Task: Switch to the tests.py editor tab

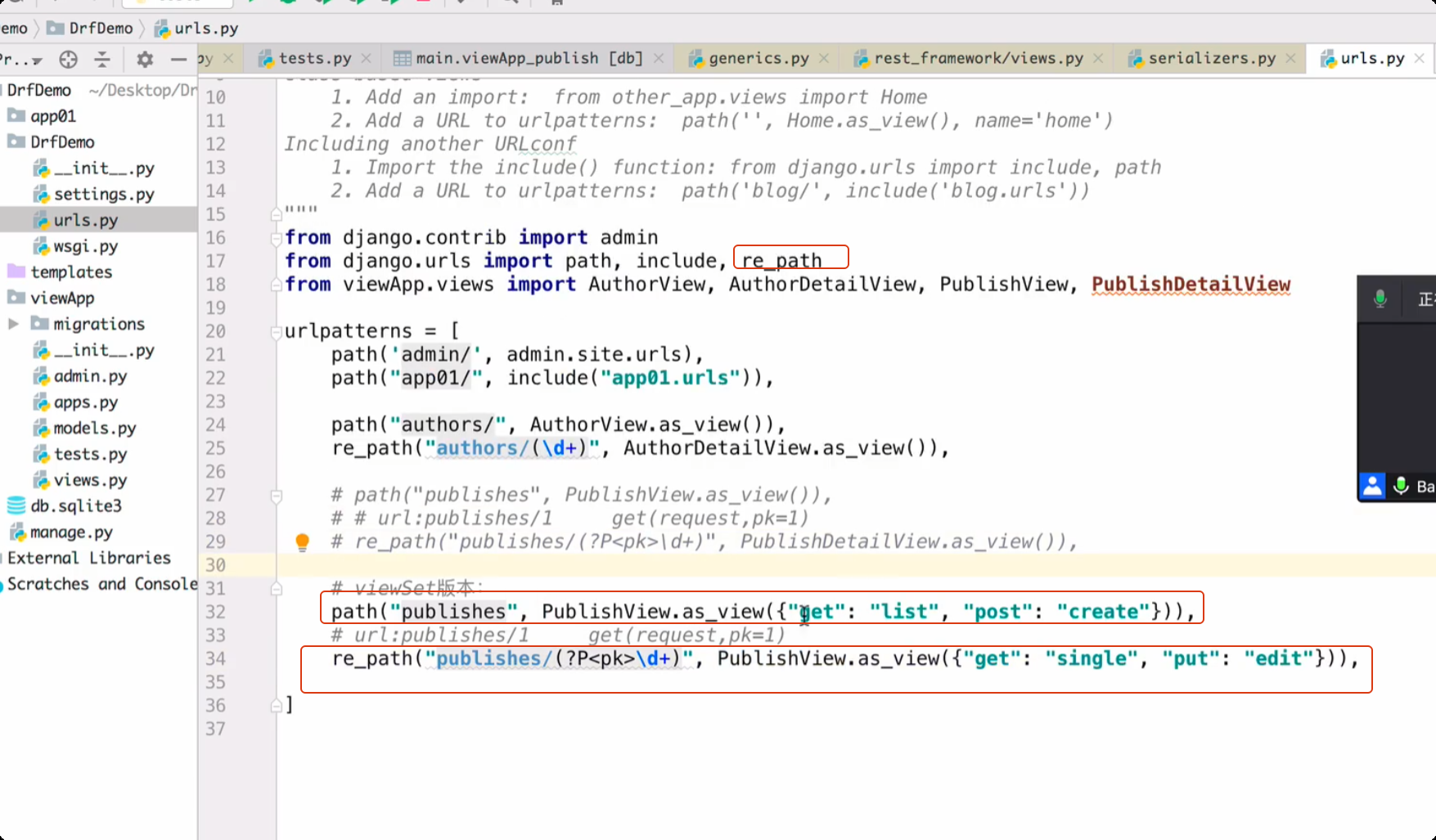Action: point(314,58)
